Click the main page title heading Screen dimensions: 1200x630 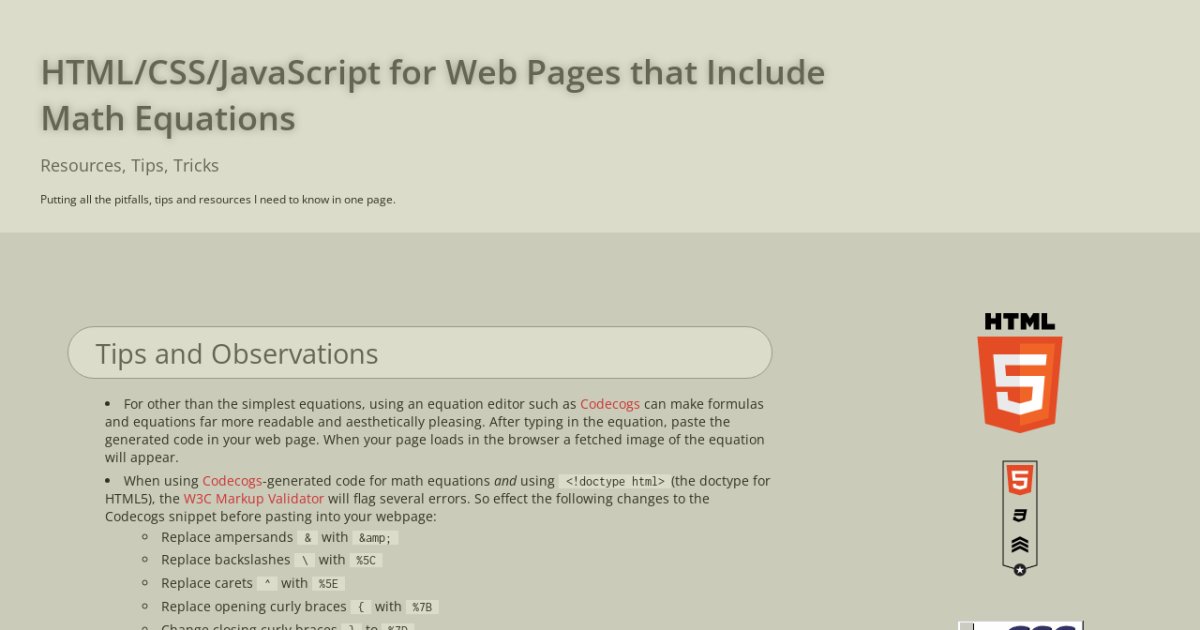pos(432,95)
